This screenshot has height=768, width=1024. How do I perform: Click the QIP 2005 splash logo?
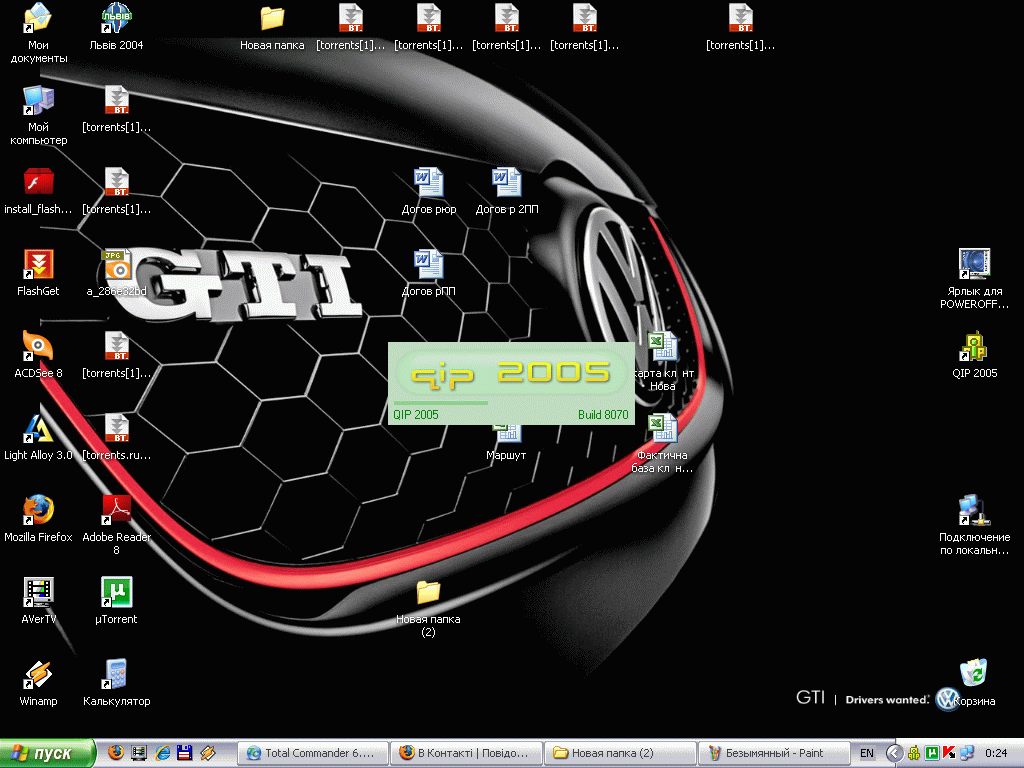(511, 373)
